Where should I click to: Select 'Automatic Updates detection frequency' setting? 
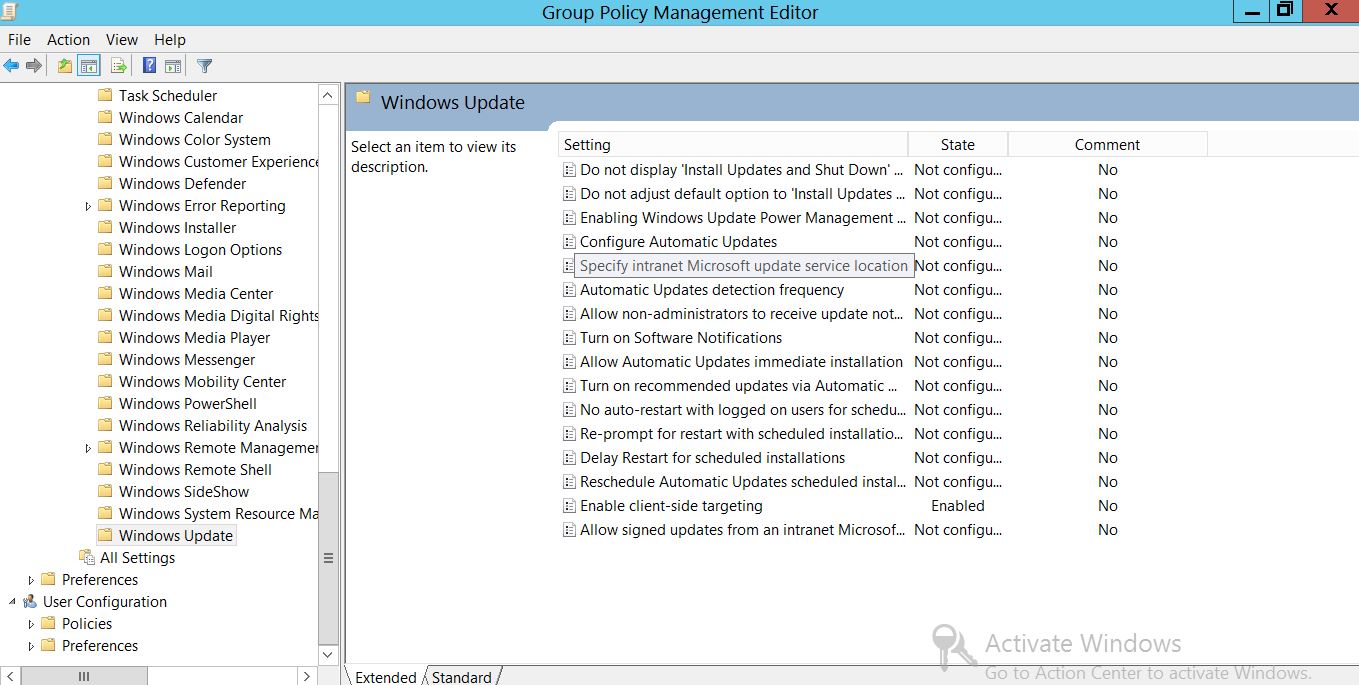click(712, 290)
